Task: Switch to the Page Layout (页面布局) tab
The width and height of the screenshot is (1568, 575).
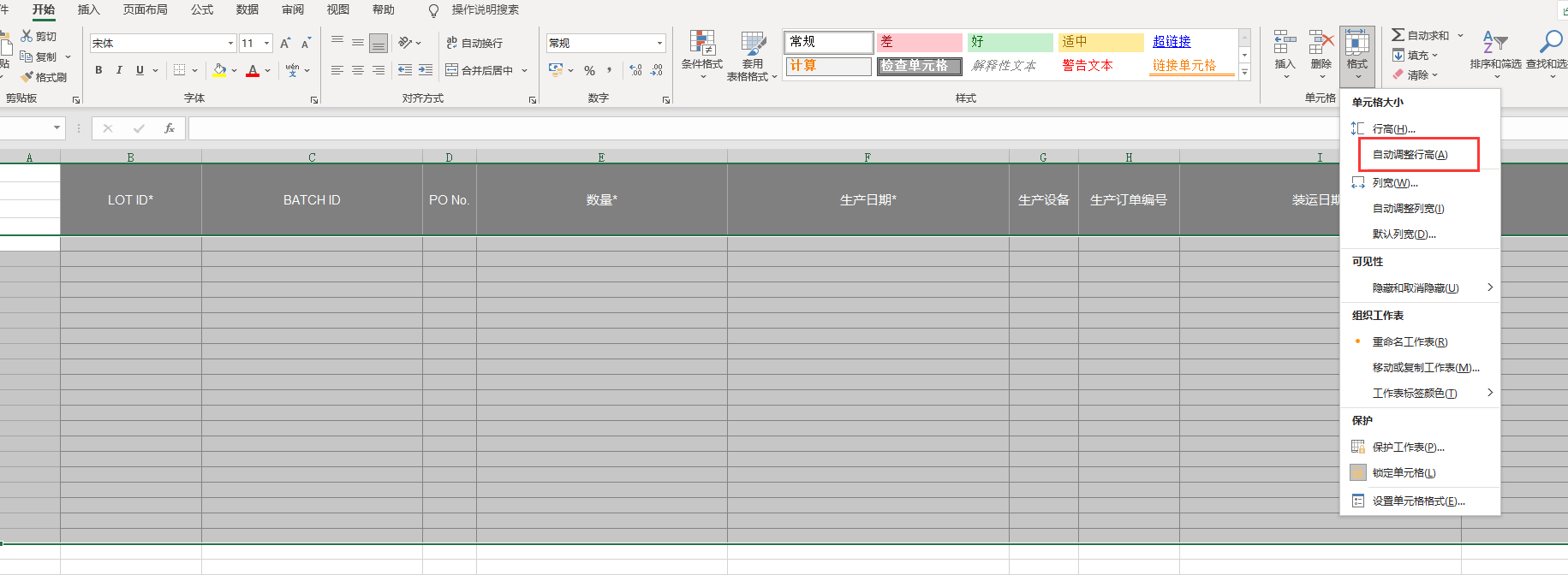Action: (145, 9)
